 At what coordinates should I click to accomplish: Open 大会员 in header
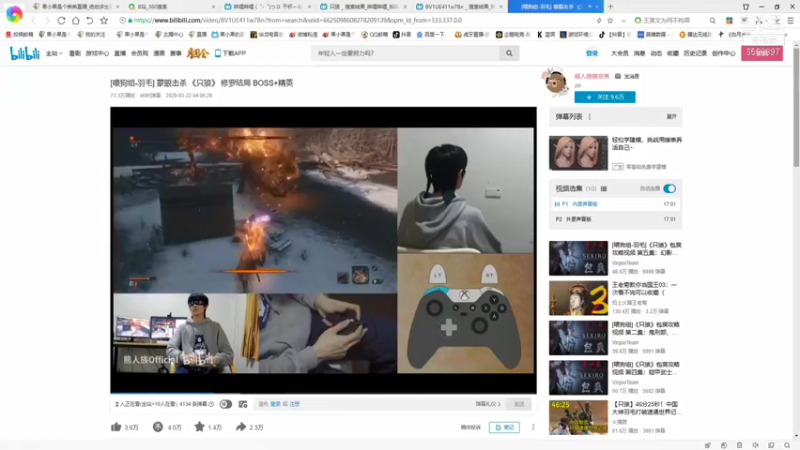[619, 53]
